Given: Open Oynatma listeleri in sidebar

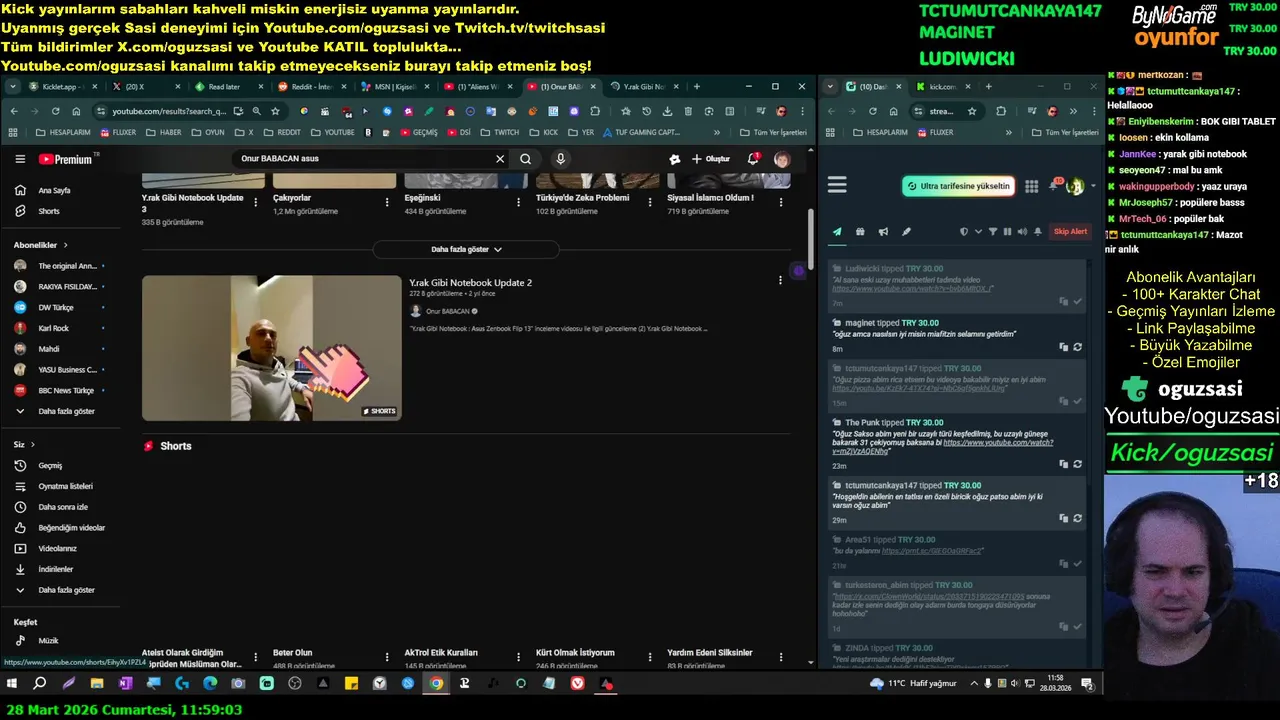Looking at the screenshot, I should point(60,486).
